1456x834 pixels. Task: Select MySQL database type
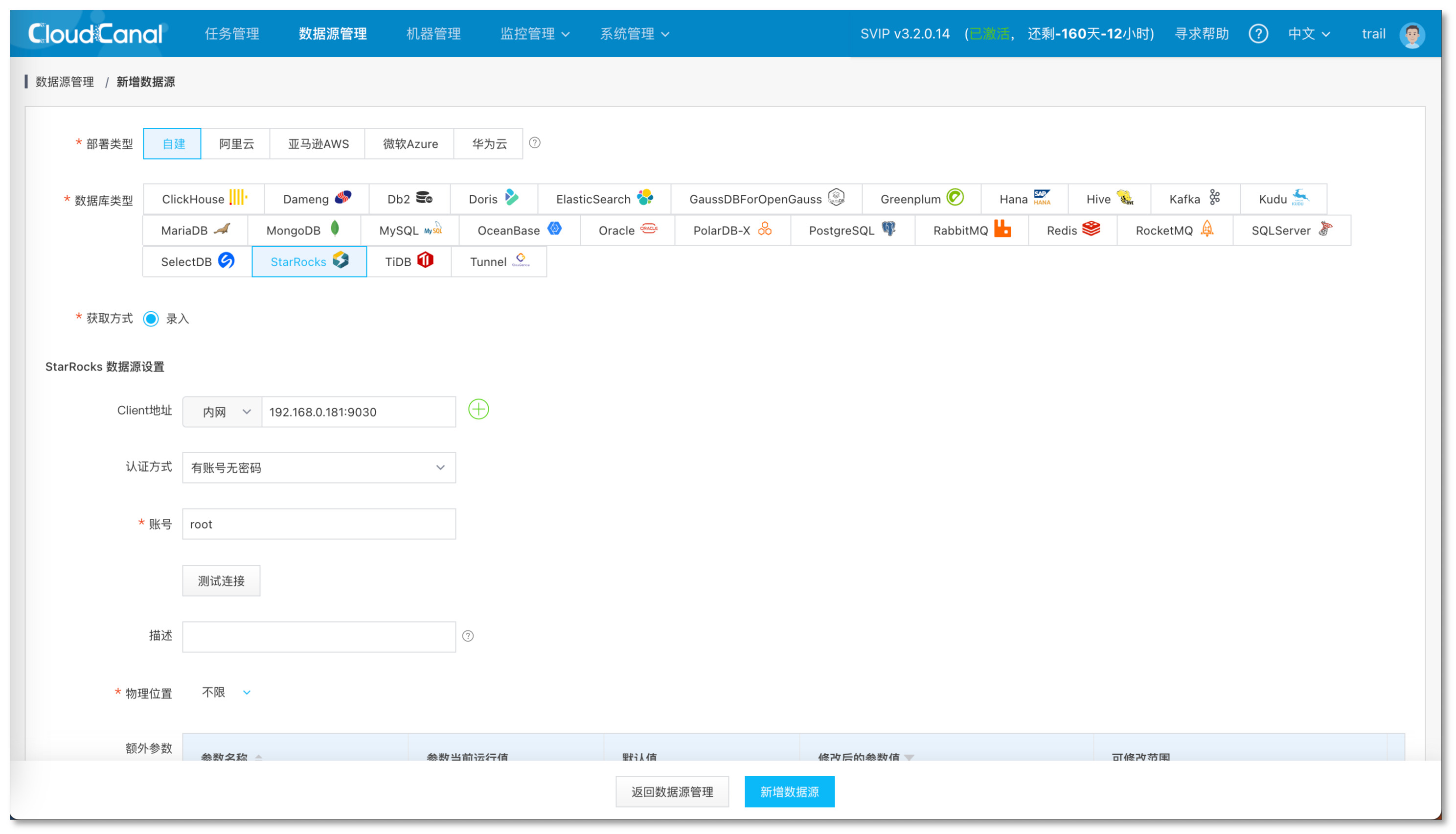pyautogui.click(x=410, y=230)
